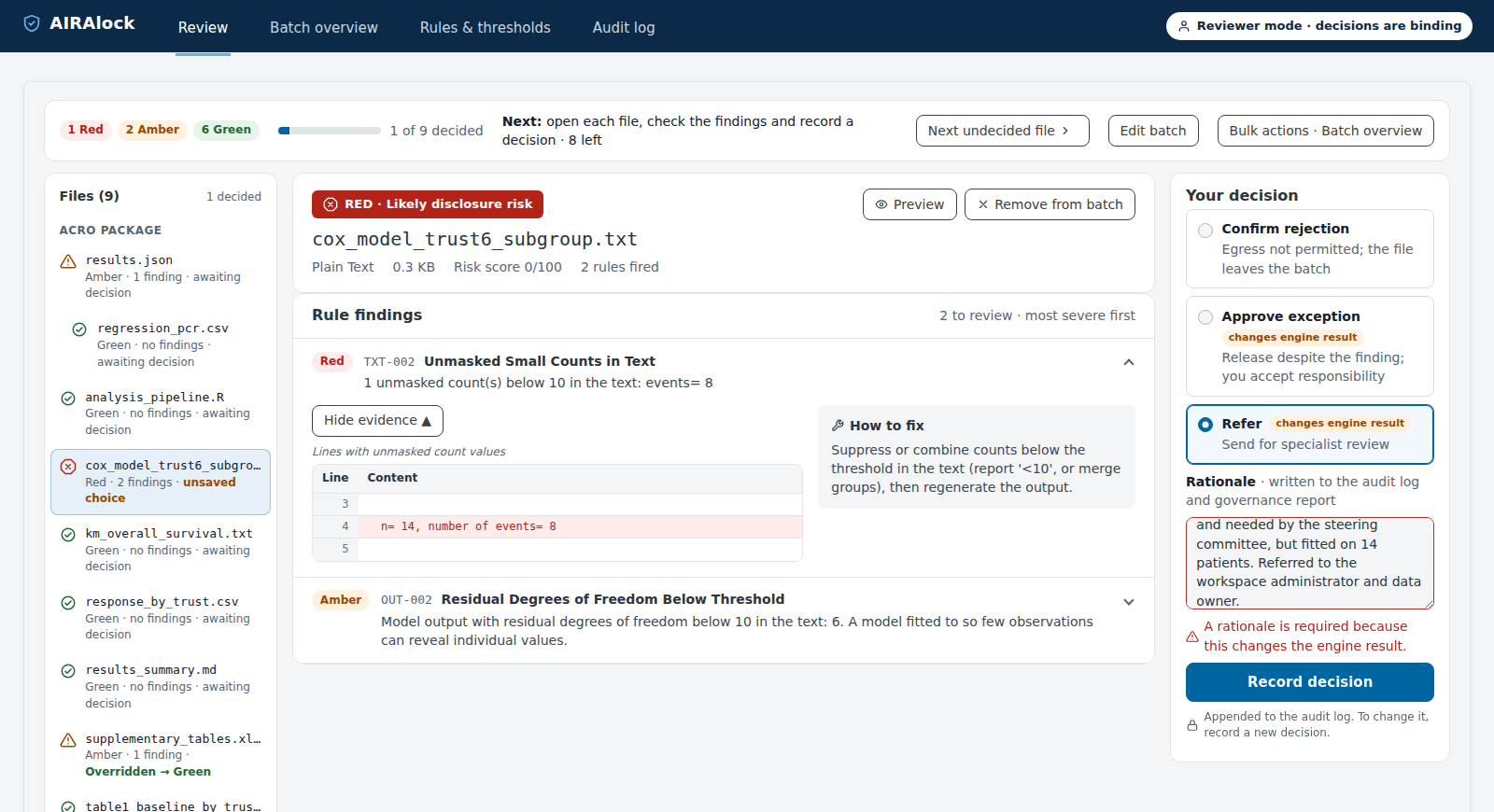
Task: Click the ACRO PACKAGE group heading
Action: pyautogui.click(x=110, y=231)
